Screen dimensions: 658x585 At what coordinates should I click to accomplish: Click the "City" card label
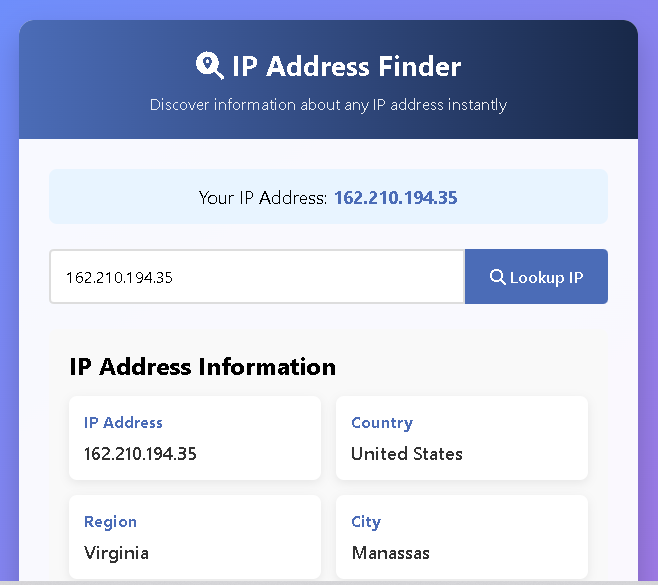[x=366, y=522]
